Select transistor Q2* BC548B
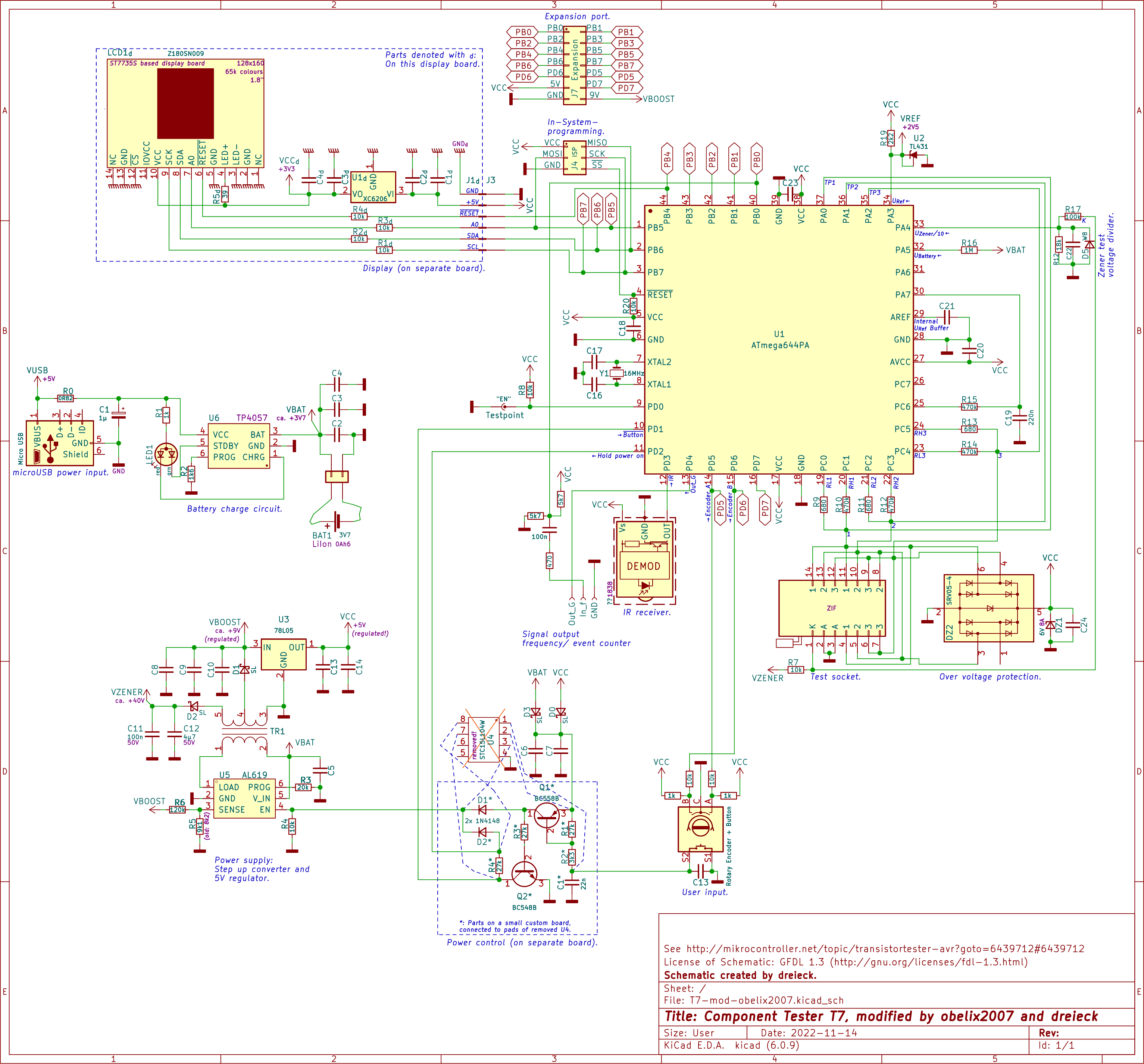 coord(524,875)
